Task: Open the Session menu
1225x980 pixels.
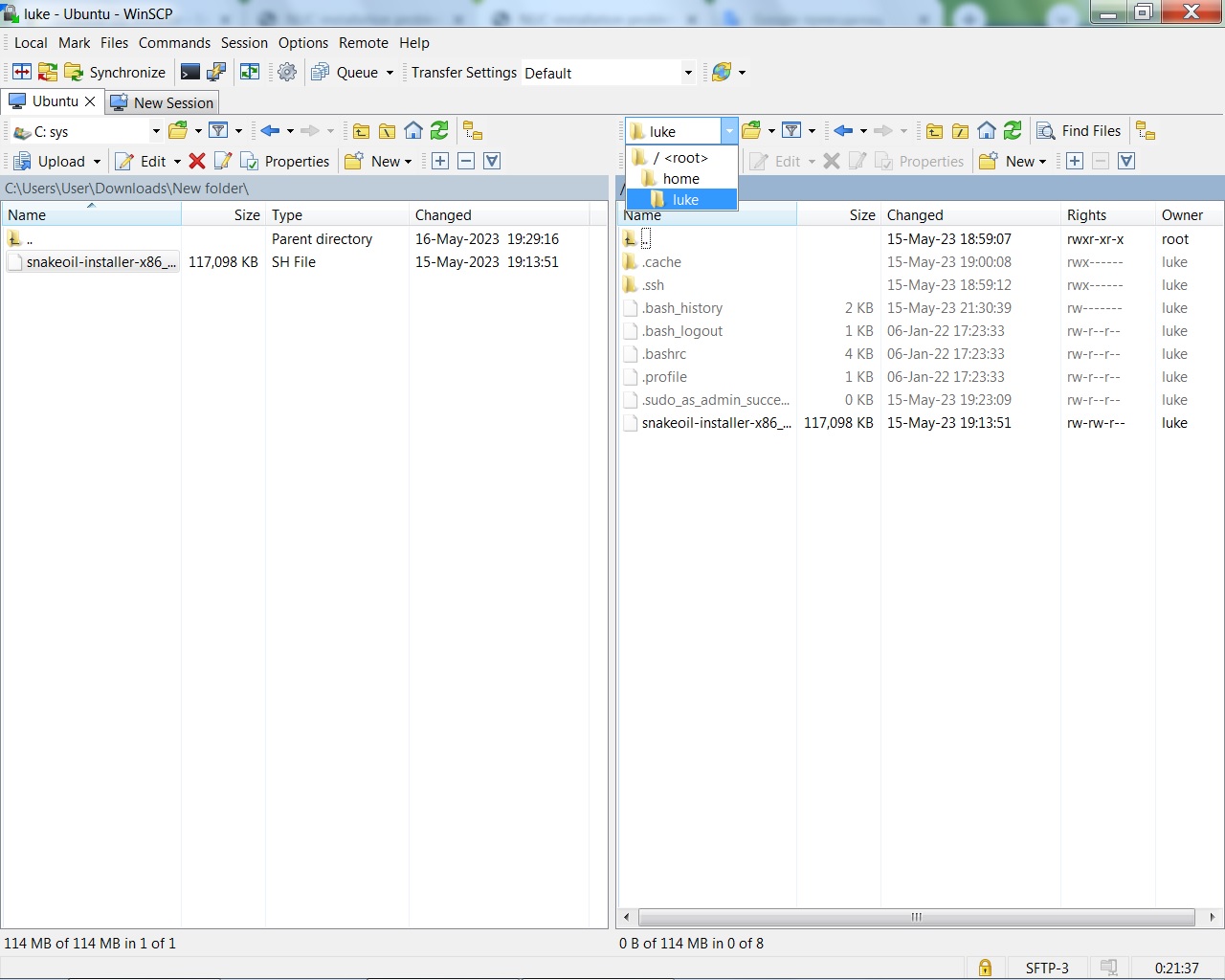Action: click(244, 43)
